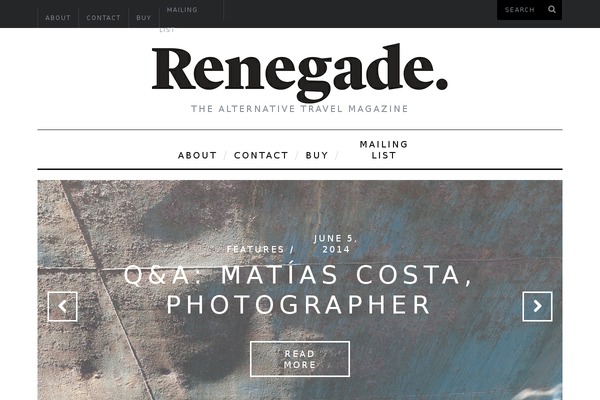Open the Q&A Matías Costa article title
600x400 pixels.
click(298, 290)
